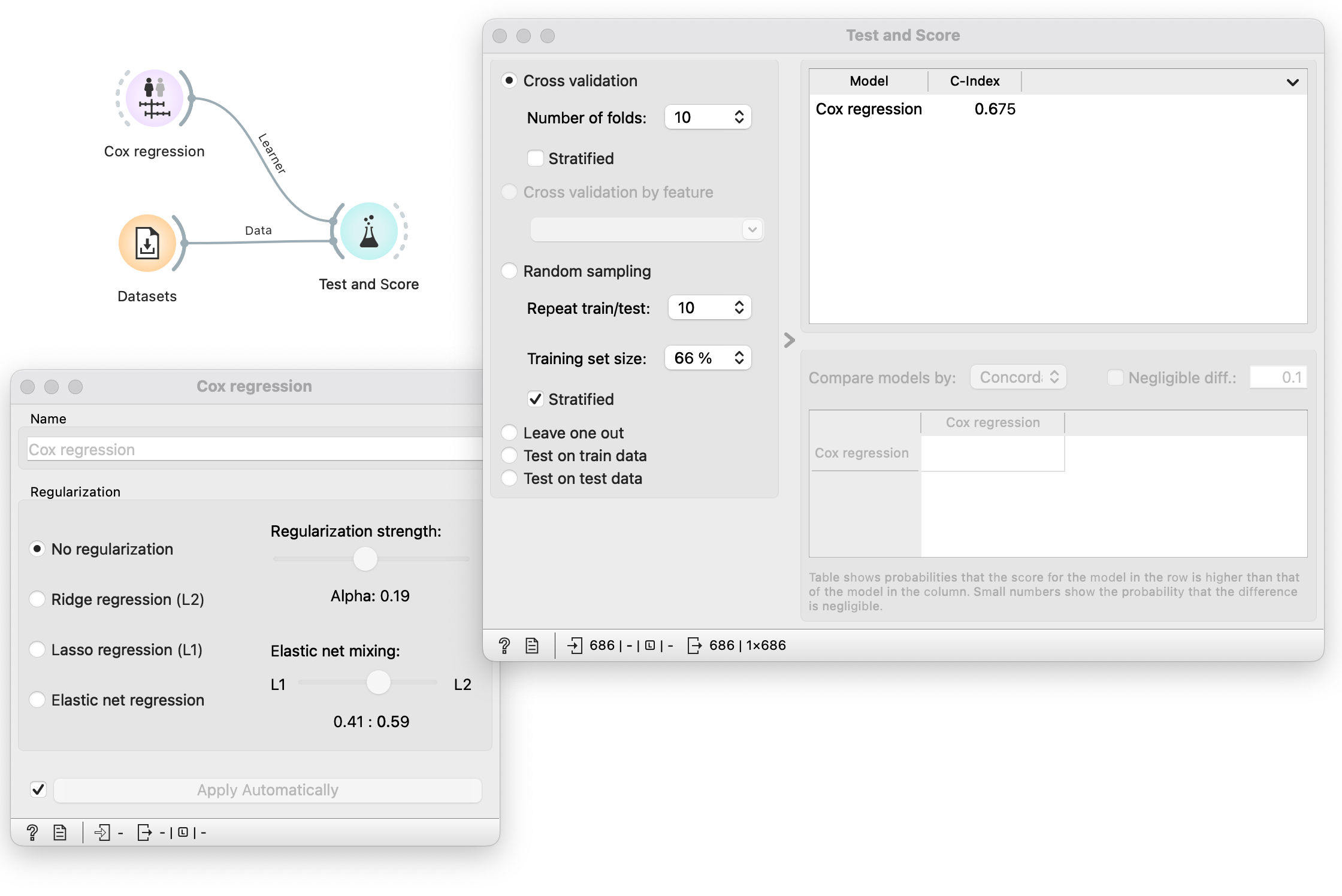Open help in Cox regression window
Viewport: 1342px width, 896px height.
32,832
